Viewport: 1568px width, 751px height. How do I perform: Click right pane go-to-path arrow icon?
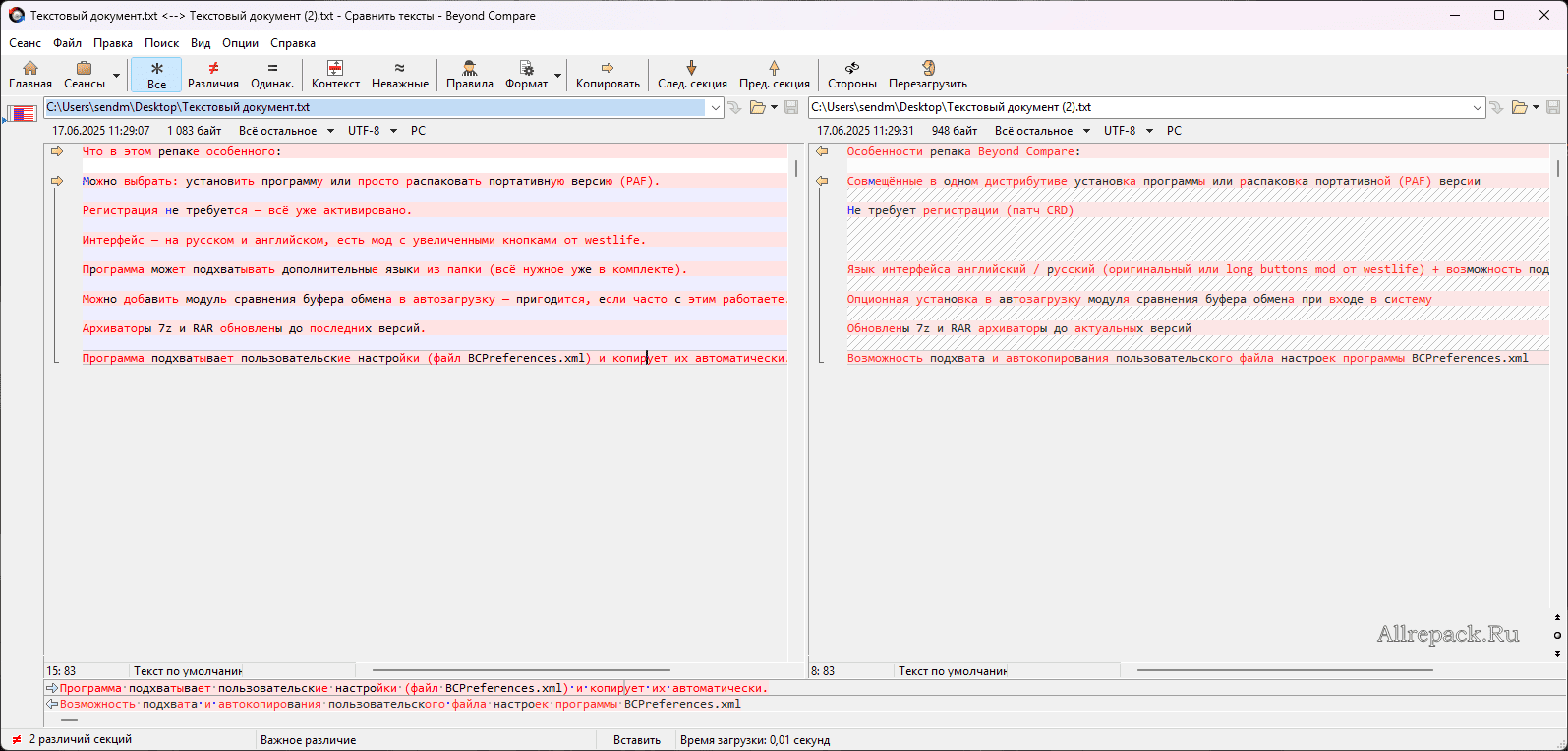1496,107
